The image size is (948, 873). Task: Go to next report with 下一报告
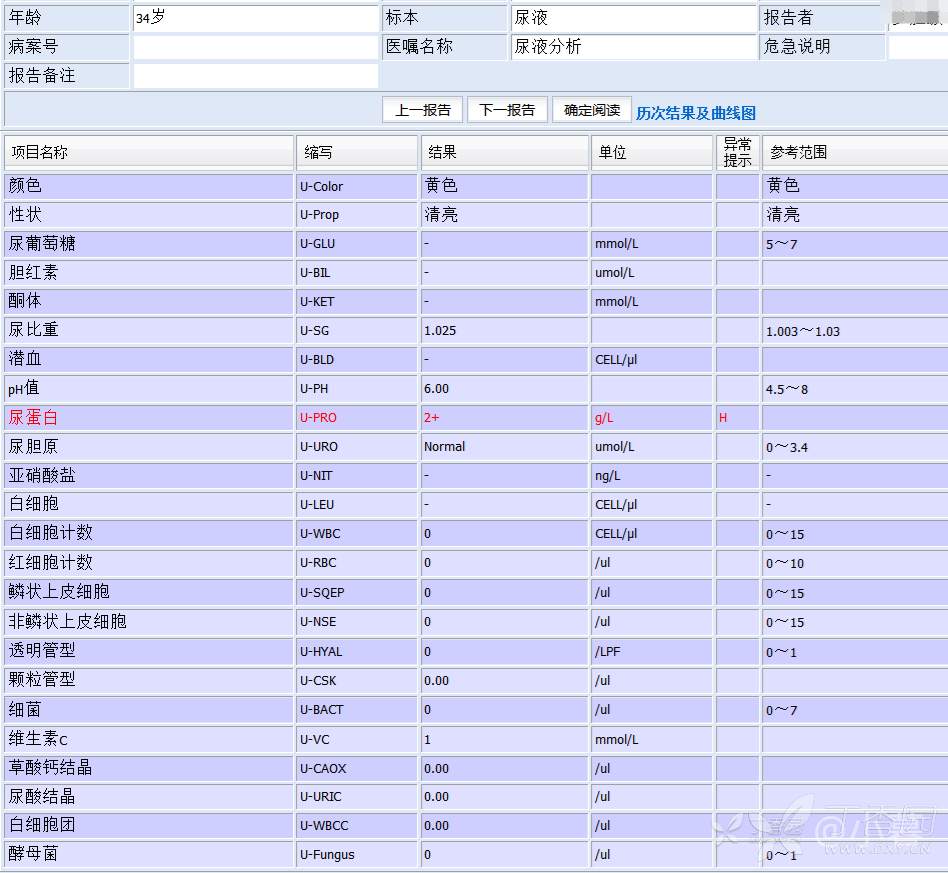tap(507, 110)
